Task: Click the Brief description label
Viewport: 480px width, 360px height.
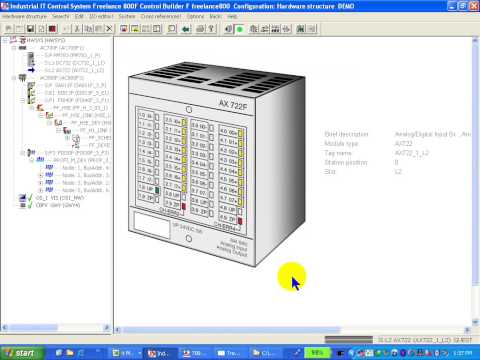Action: pyautogui.click(x=346, y=134)
